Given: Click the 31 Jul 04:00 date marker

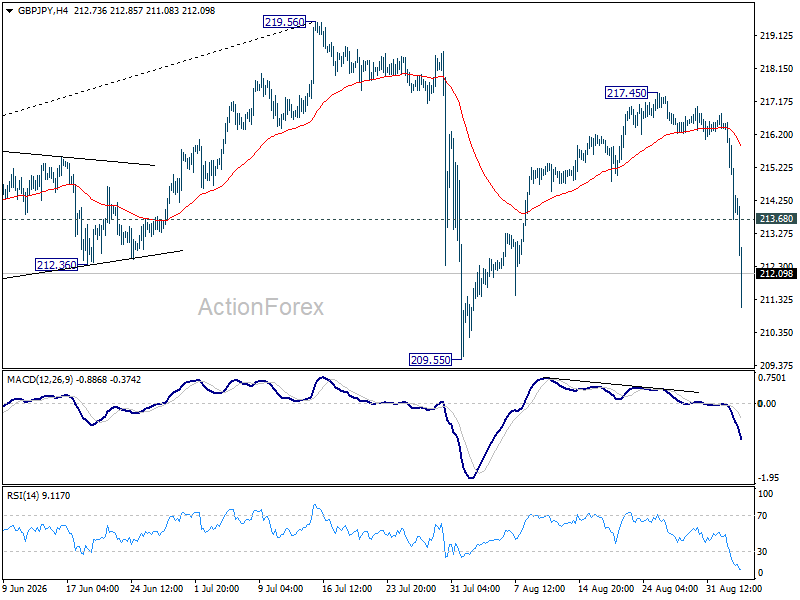Looking at the screenshot, I should tap(474, 588).
